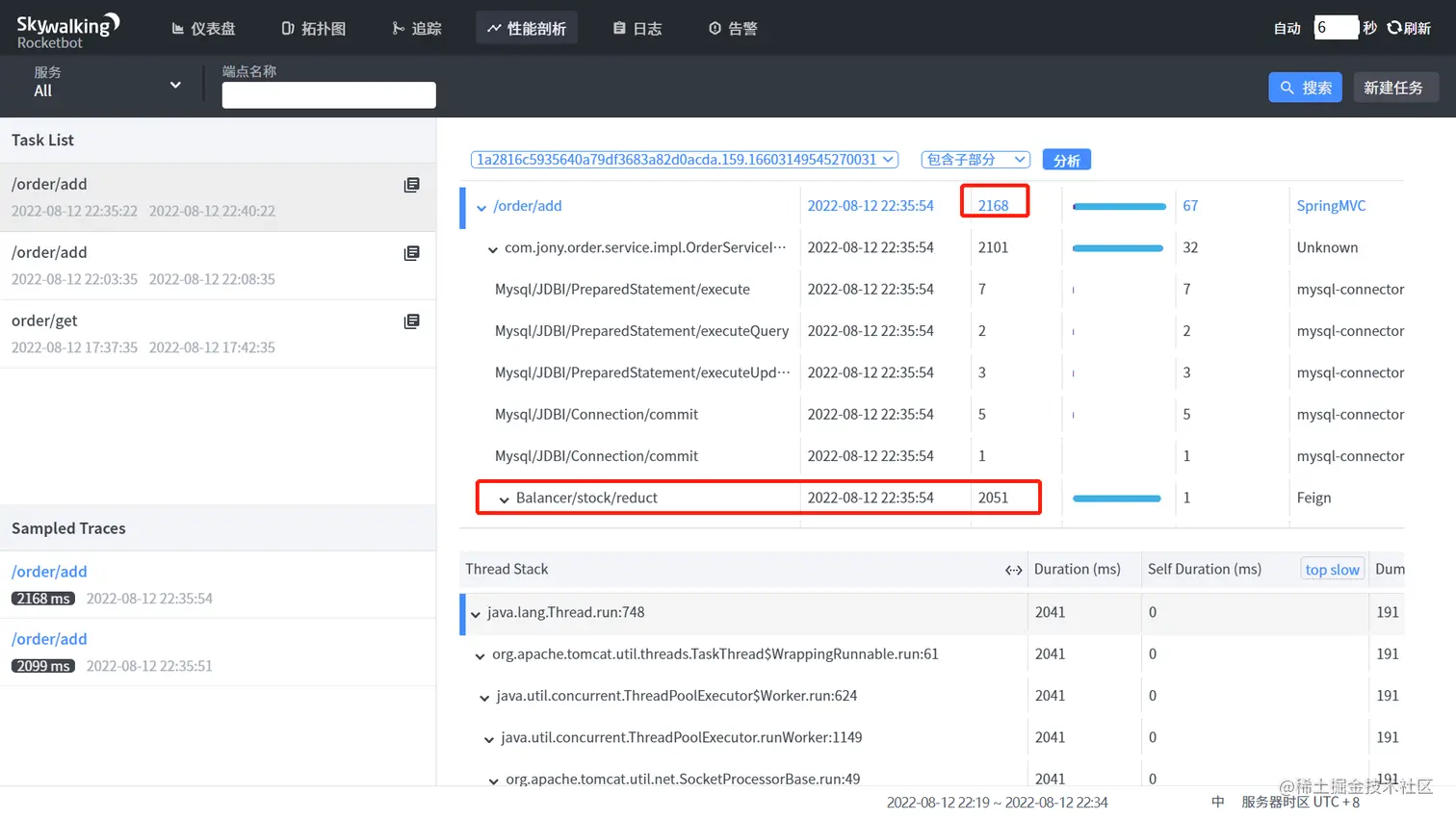Open task details icon for order/get task

coord(412,321)
